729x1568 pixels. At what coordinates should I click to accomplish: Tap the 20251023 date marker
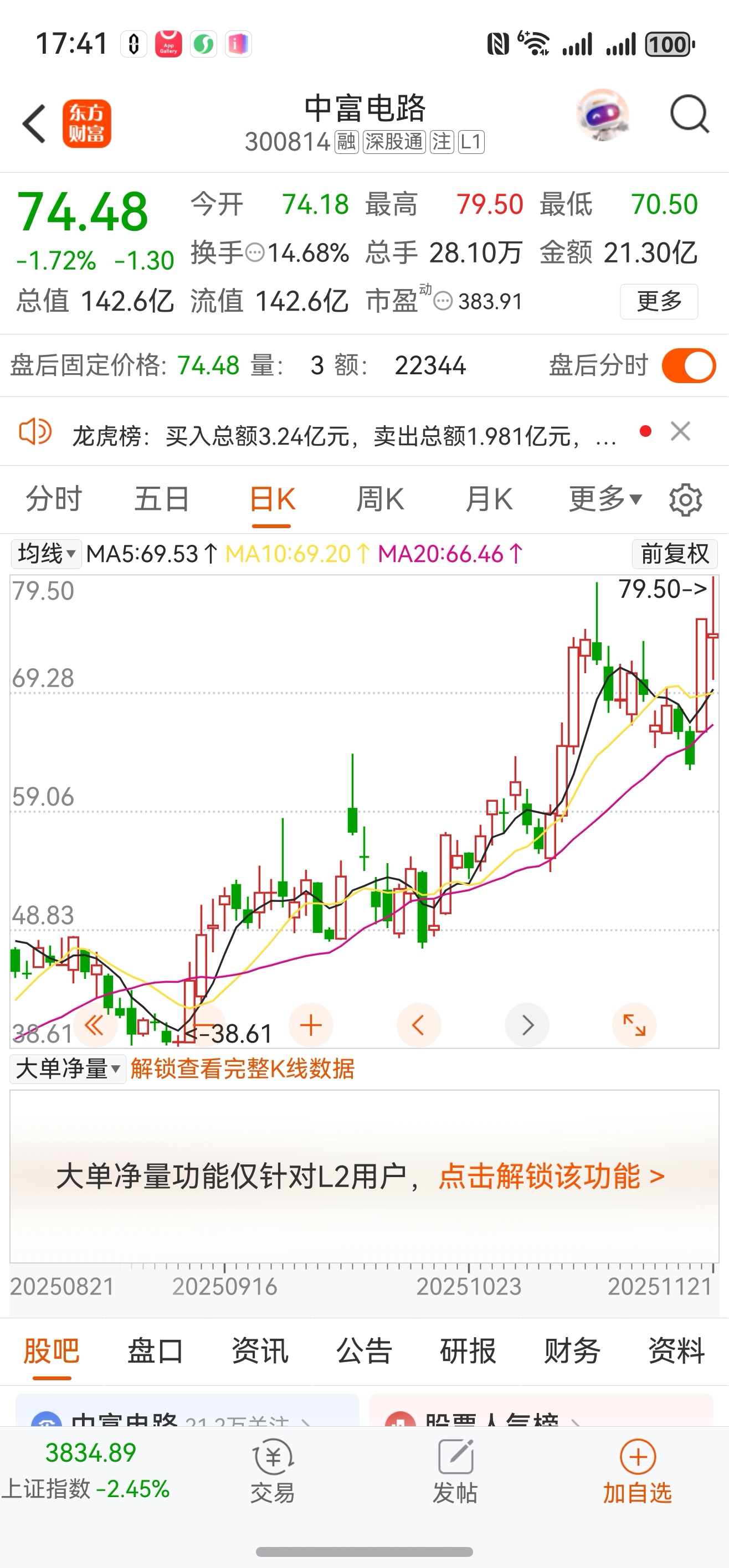(x=469, y=1286)
